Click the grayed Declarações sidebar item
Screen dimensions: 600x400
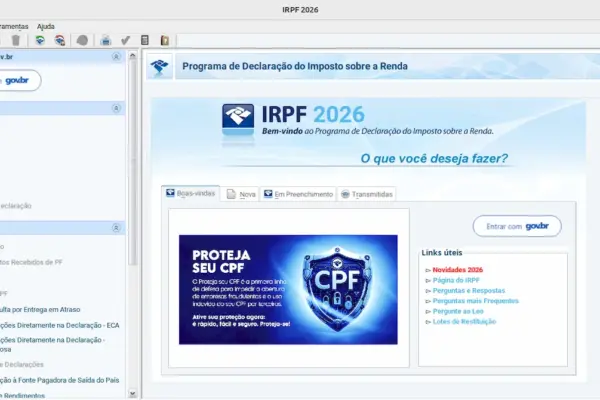[22, 364]
